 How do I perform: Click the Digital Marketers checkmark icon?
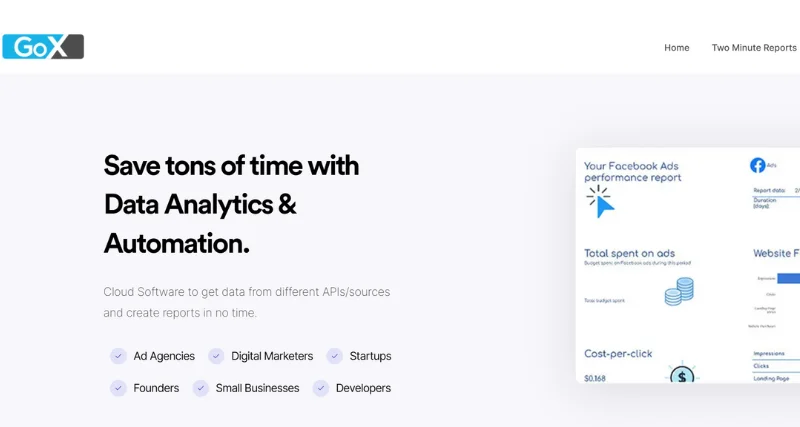(216, 356)
